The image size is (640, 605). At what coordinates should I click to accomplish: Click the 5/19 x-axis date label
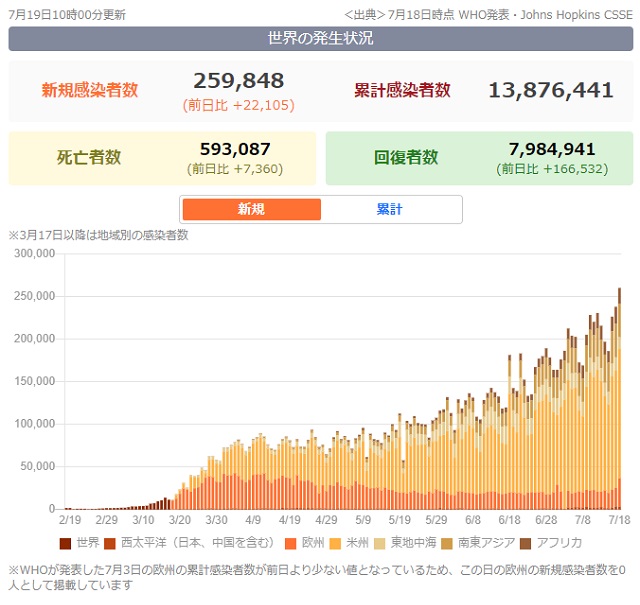(x=400, y=520)
